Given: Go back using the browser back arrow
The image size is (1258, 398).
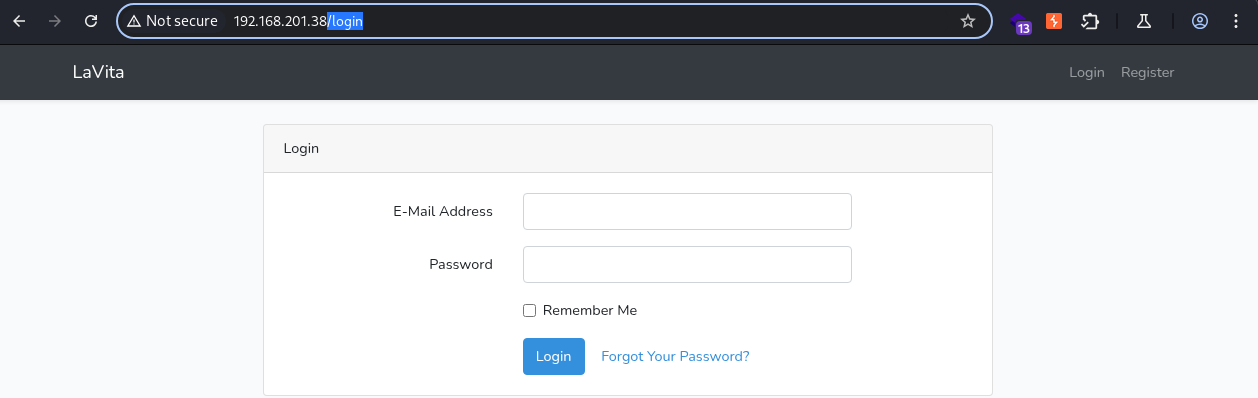Looking at the screenshot, I should pos(19,21).
